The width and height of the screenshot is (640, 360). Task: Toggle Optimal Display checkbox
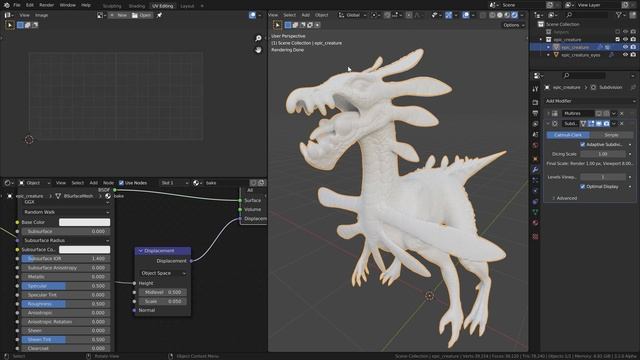pyautogui.click(x=582, y=187)
